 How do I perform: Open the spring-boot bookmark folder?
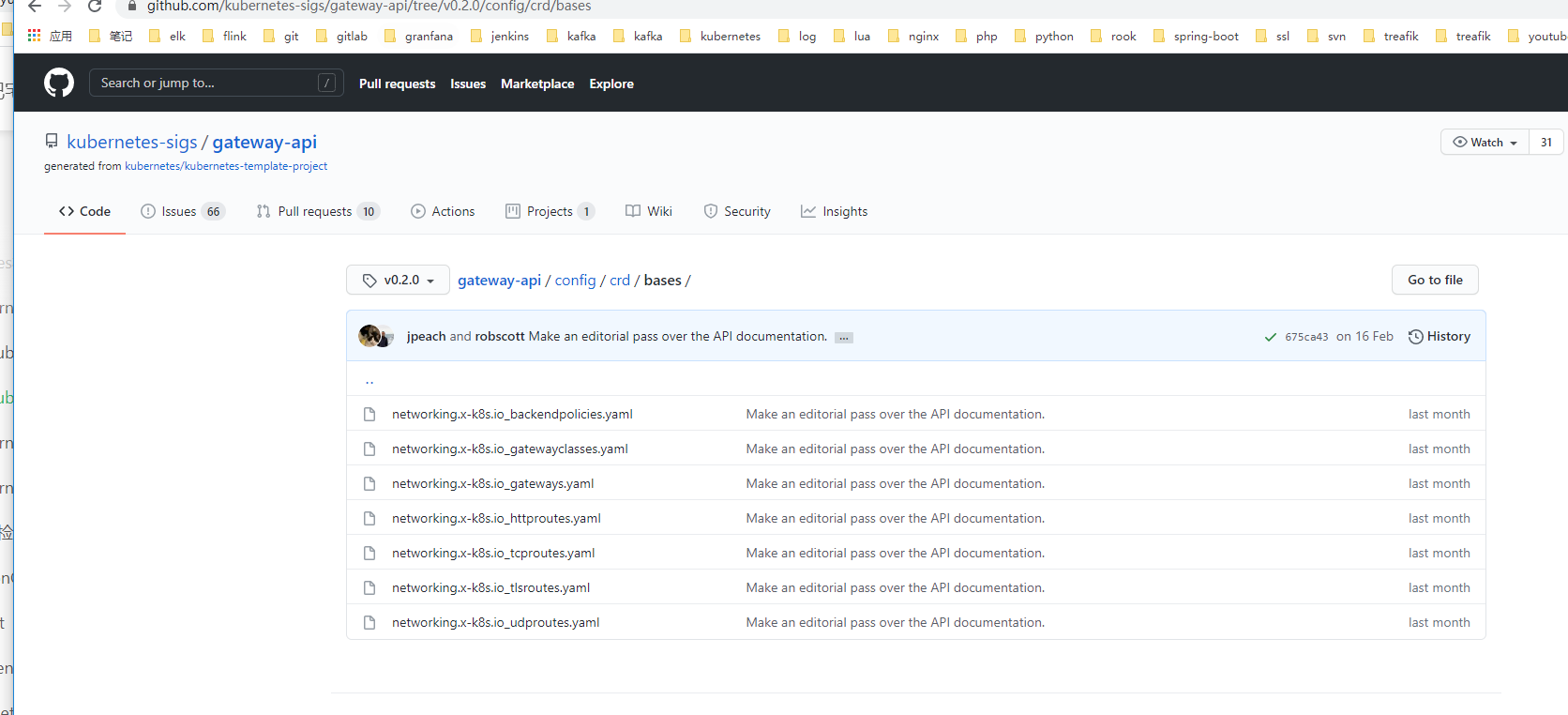1197,36
